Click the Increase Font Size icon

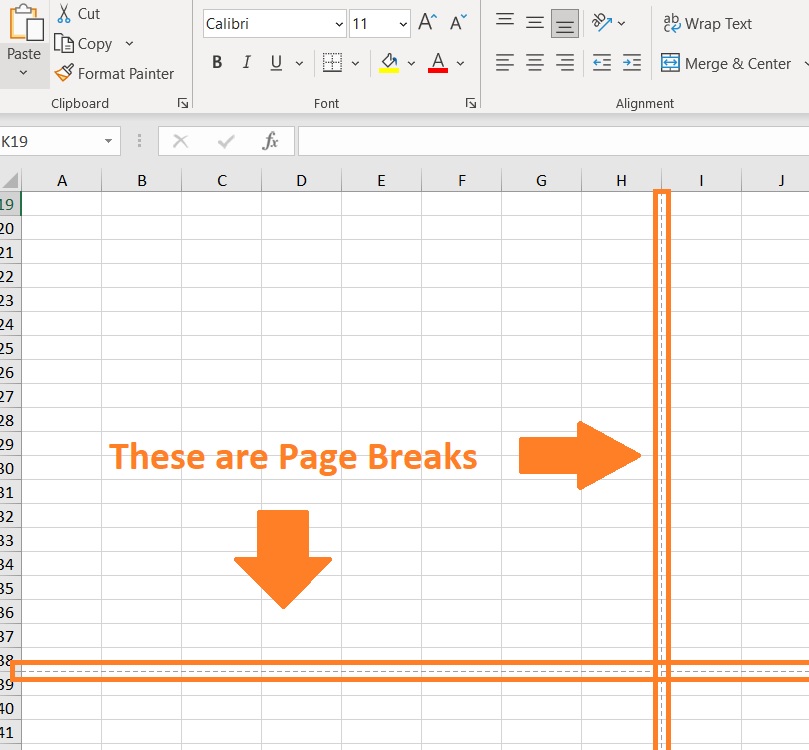click(425, 20)
